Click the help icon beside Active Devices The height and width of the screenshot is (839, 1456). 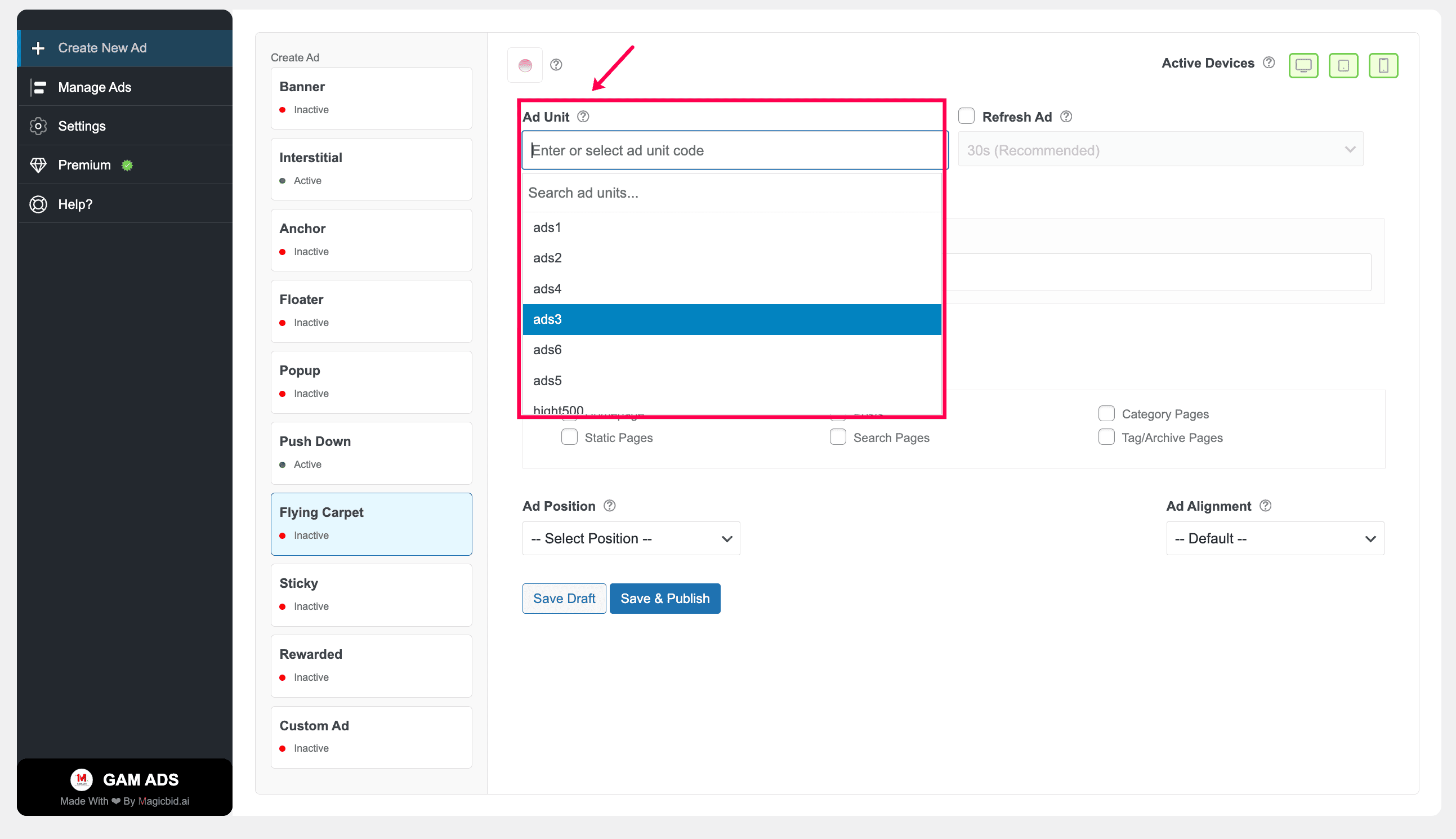click(x=1268, y=63)
